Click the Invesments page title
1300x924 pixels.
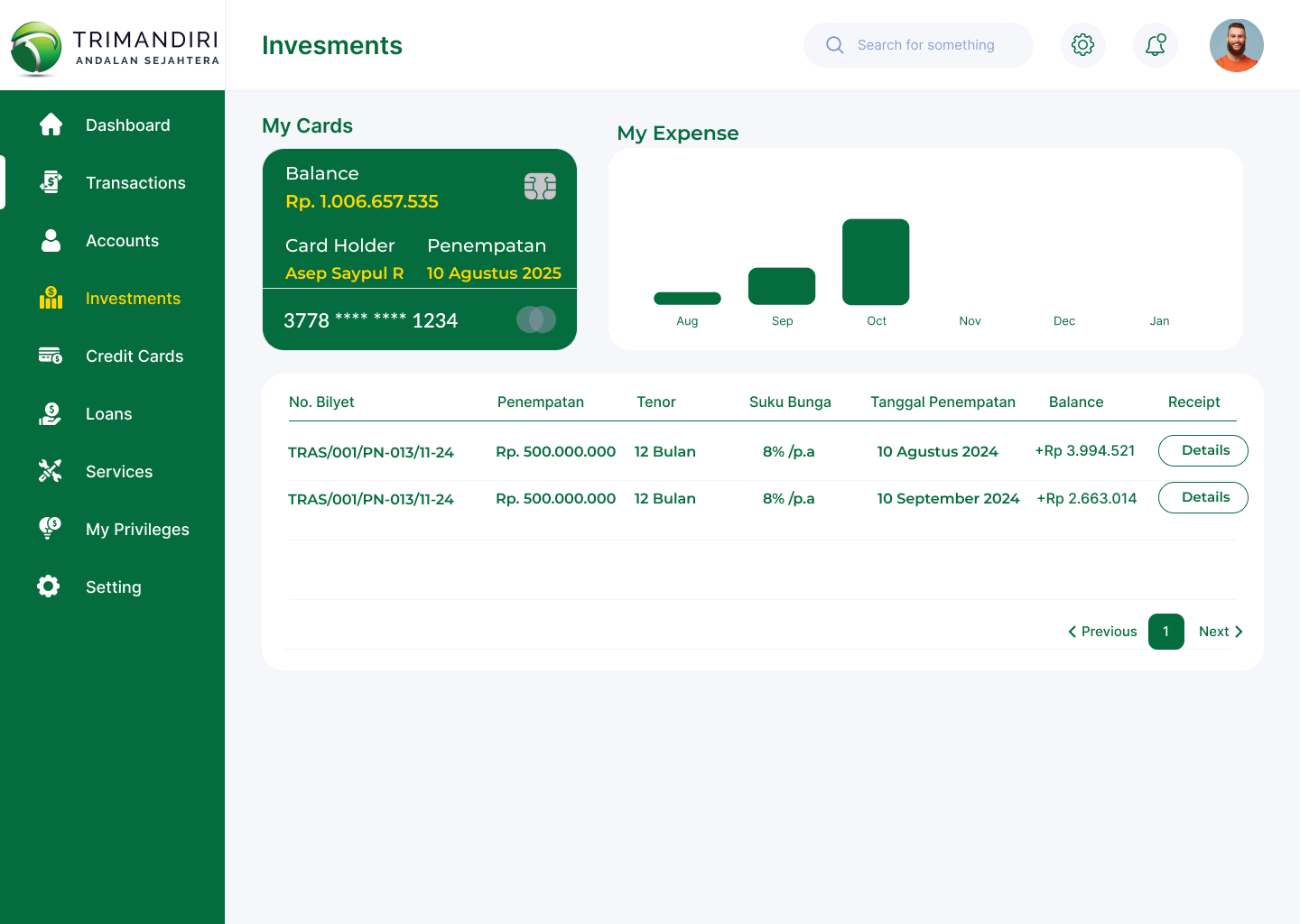pyautogui.click(x=332, y=45)
